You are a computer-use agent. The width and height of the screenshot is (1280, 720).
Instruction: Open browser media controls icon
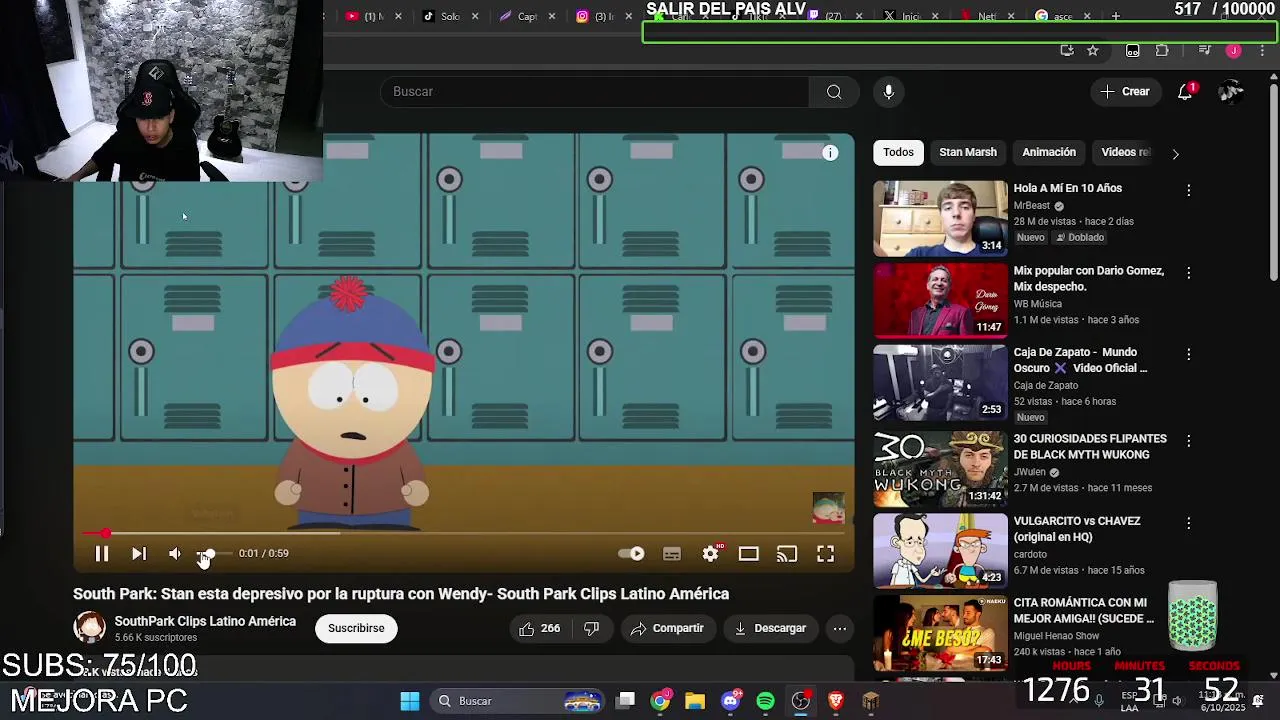(x=1205, y=50)
